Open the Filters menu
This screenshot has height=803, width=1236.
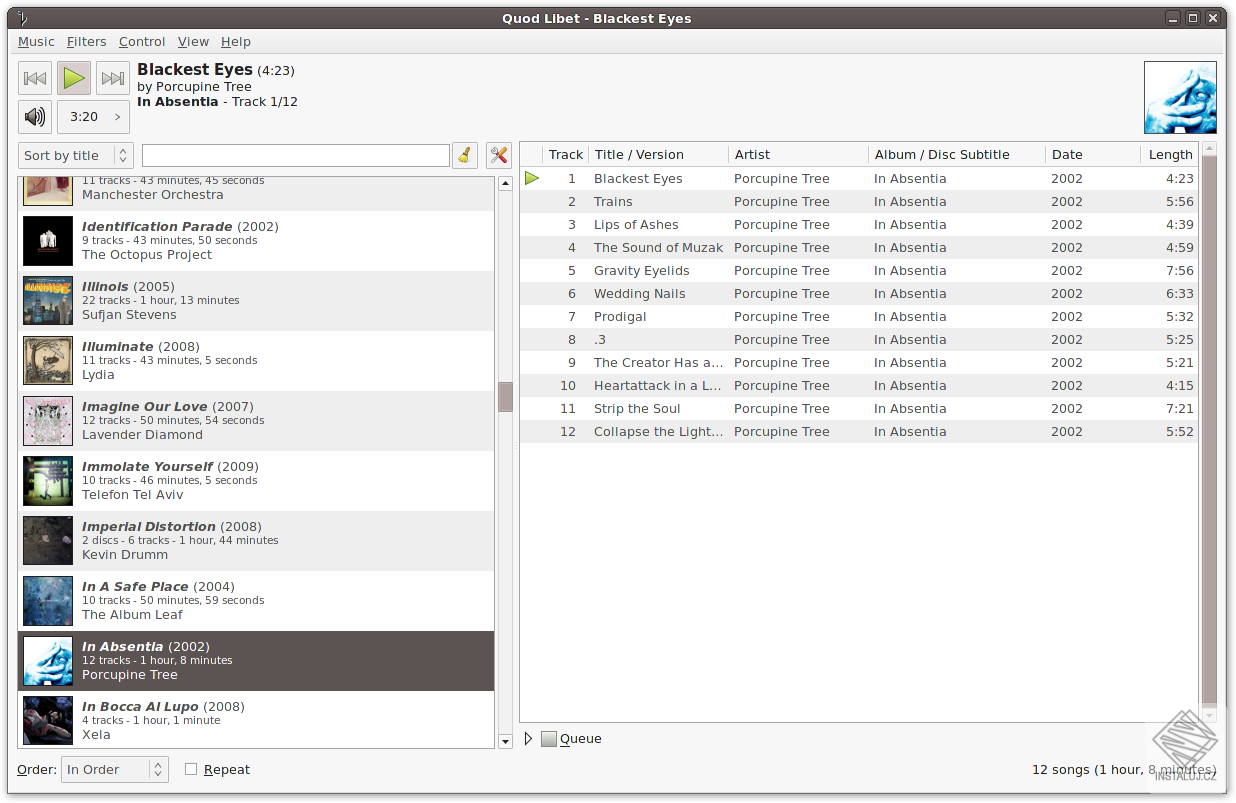pyautogui.click(x=87, y=41)
